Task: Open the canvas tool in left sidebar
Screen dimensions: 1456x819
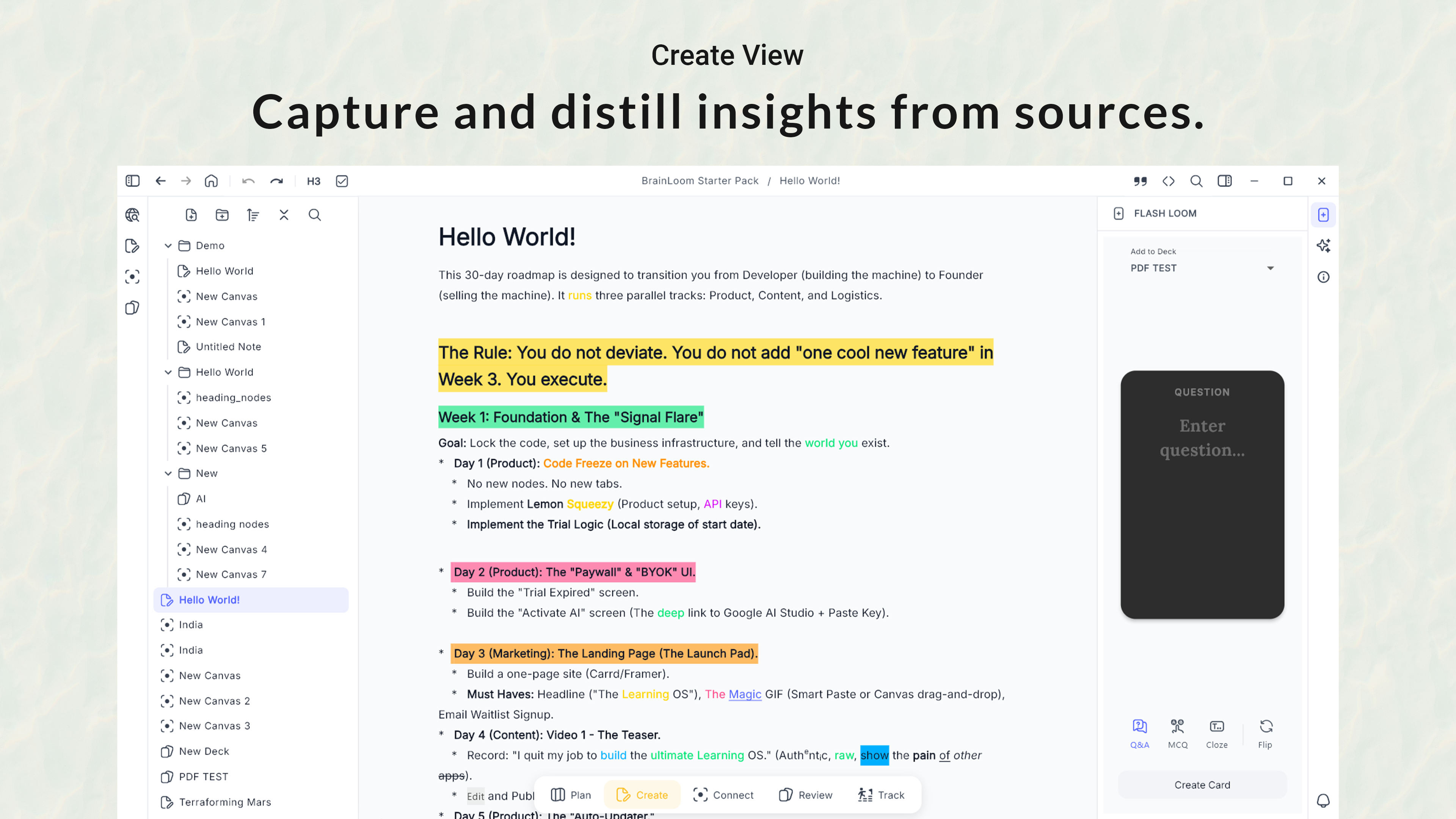Action: [132, 276]
